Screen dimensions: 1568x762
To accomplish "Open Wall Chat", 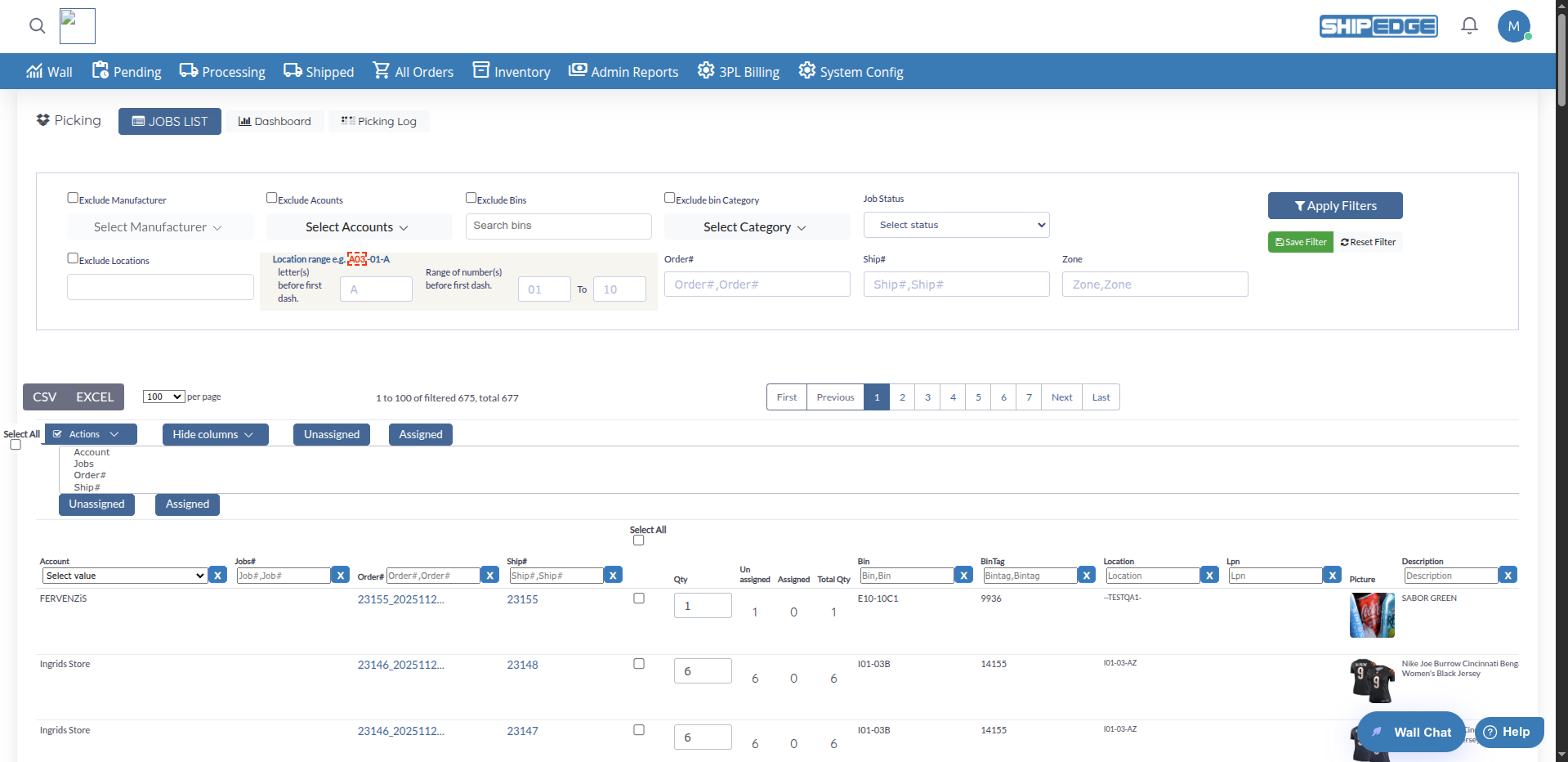I will [x=1411, y=732].
